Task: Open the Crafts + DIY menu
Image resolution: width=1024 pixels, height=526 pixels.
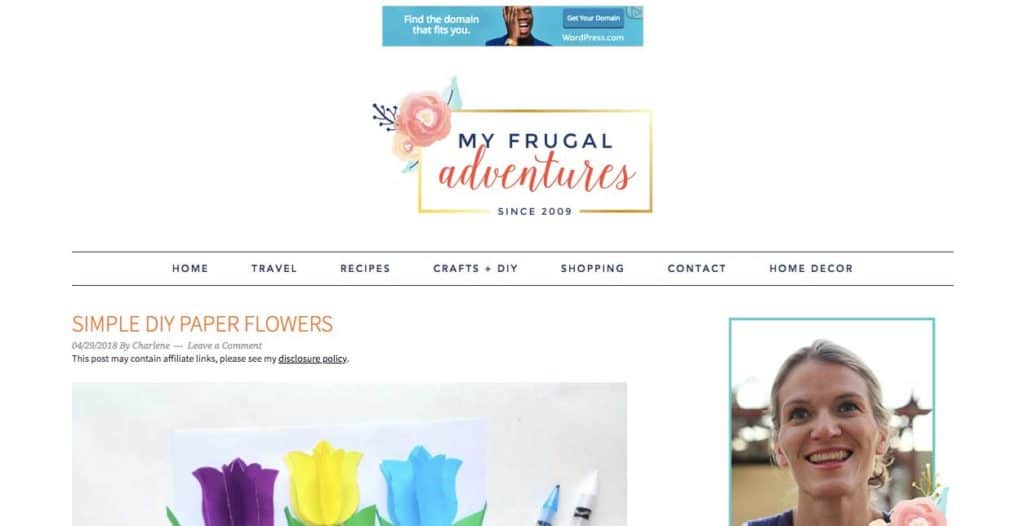Action: 475,269
